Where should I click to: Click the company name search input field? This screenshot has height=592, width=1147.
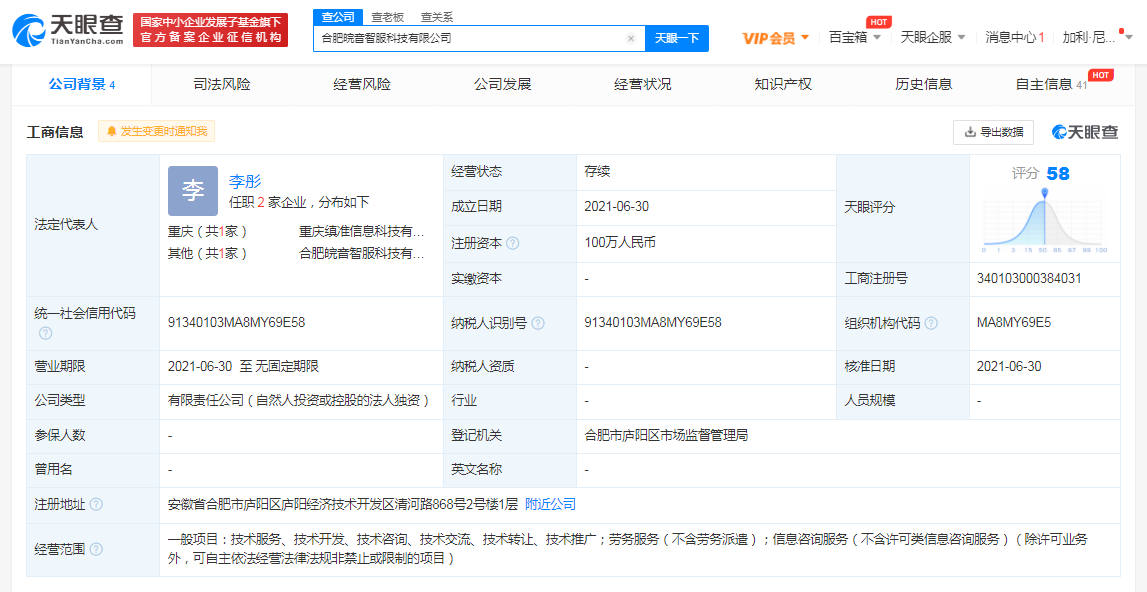tap(470, 39)
